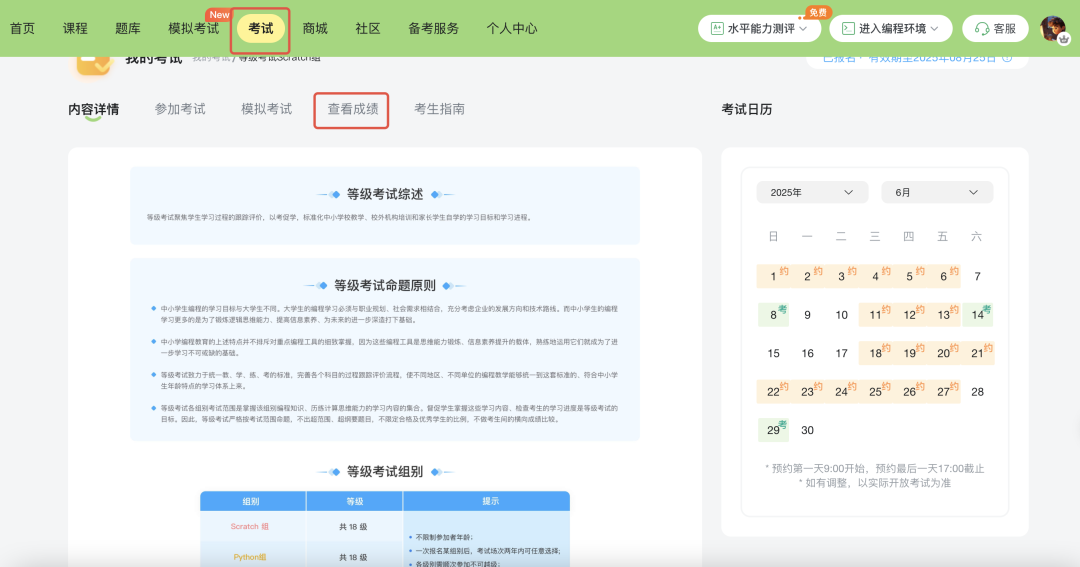The height and width of the screenshot is (567, 1080).
Task: Click the headset icon beside 客服
Action: click(982, 29)
